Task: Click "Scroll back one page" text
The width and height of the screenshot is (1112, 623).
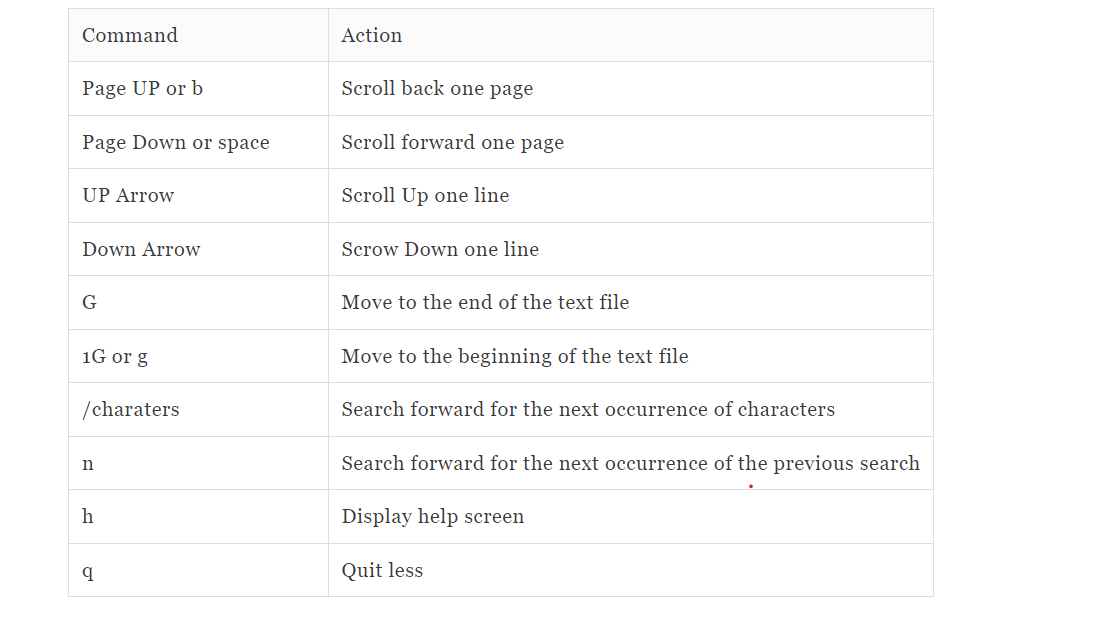Action: coord(437,89)
